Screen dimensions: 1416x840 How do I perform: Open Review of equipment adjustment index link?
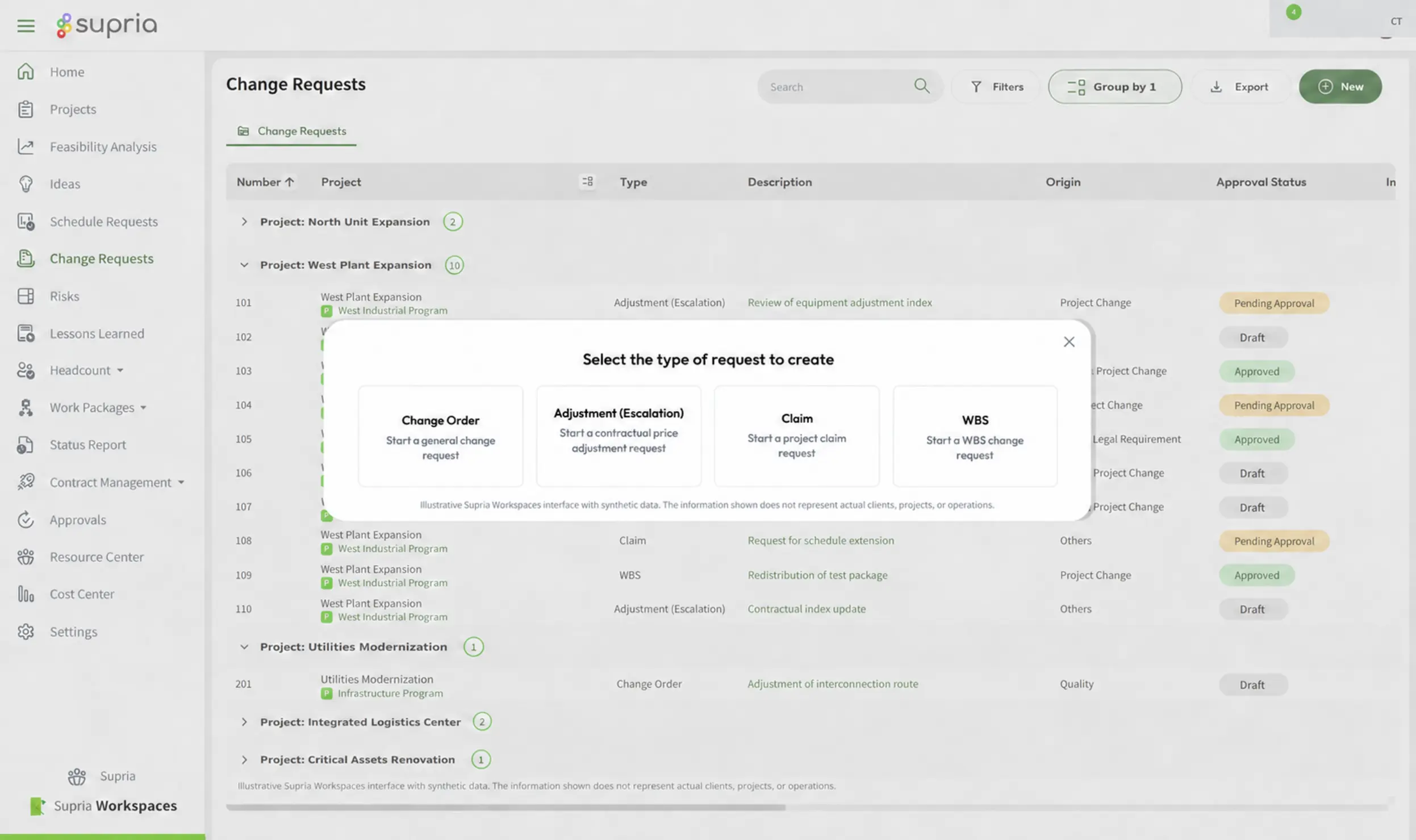pyautogui.click(x=839, y=303)
